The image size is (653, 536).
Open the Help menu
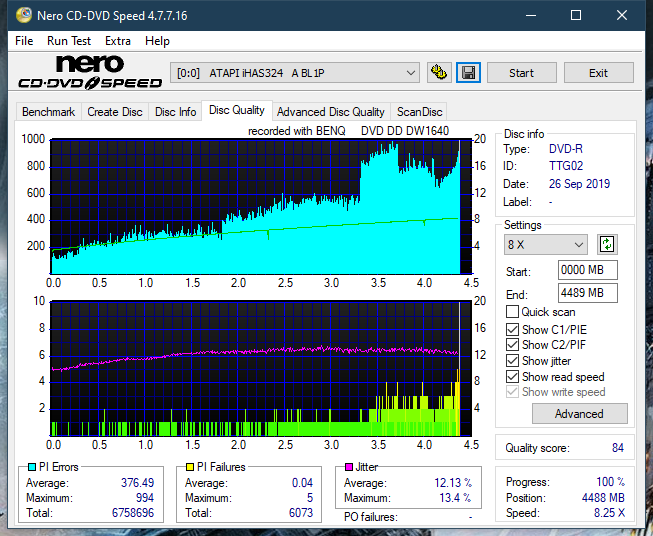click(157, 41)
